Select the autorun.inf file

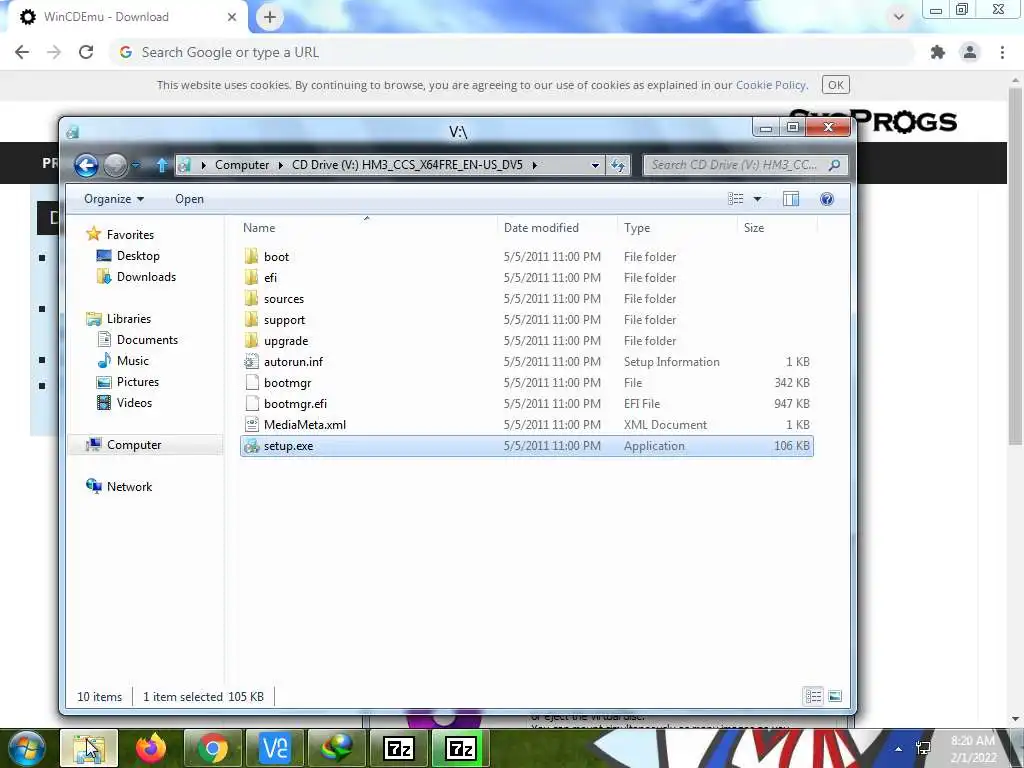coord(526,362)
